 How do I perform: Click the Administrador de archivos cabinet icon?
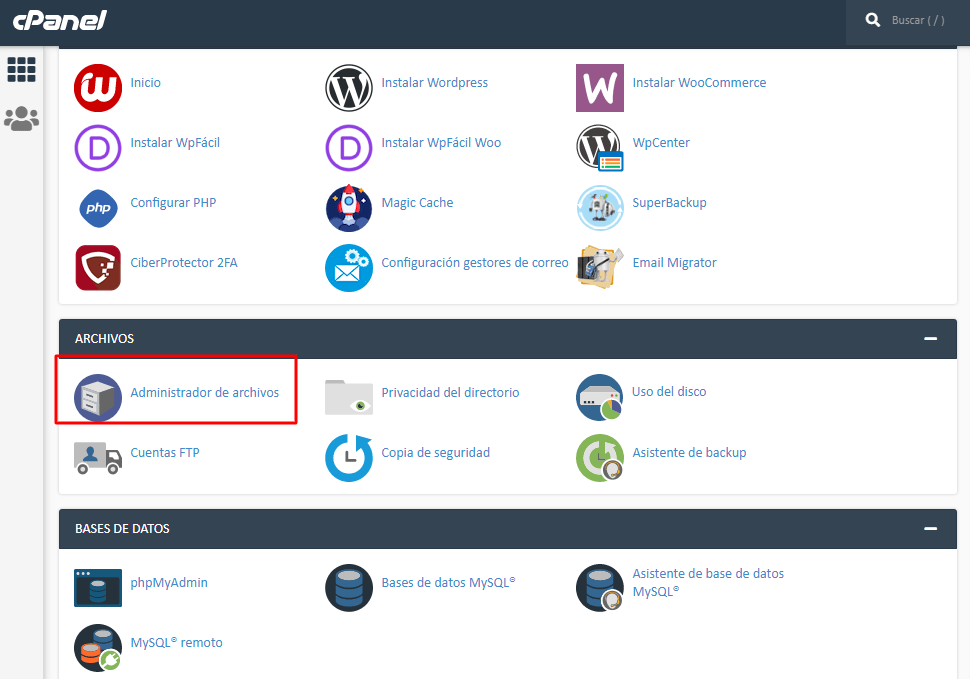point(98,398)
